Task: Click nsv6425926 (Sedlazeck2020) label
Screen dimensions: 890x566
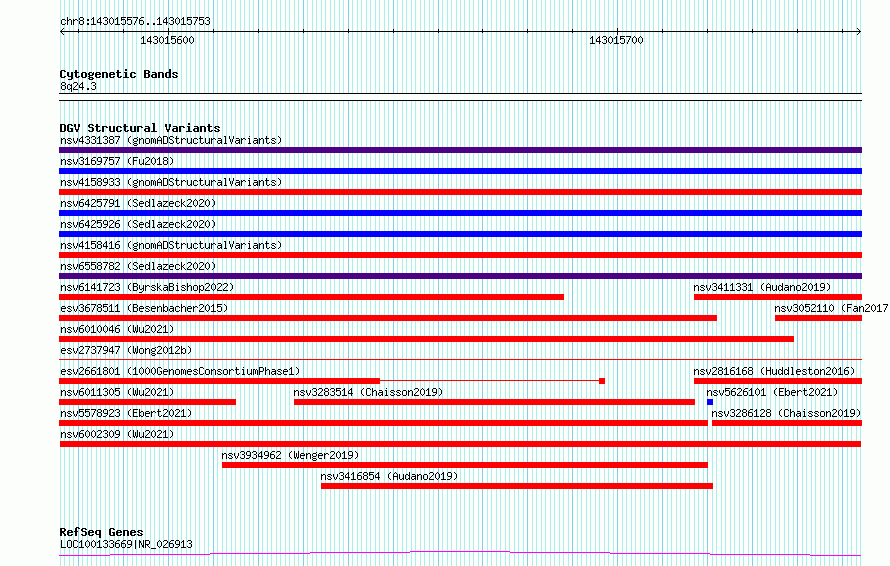Action: pyautogui.click(x=138, y=224)
